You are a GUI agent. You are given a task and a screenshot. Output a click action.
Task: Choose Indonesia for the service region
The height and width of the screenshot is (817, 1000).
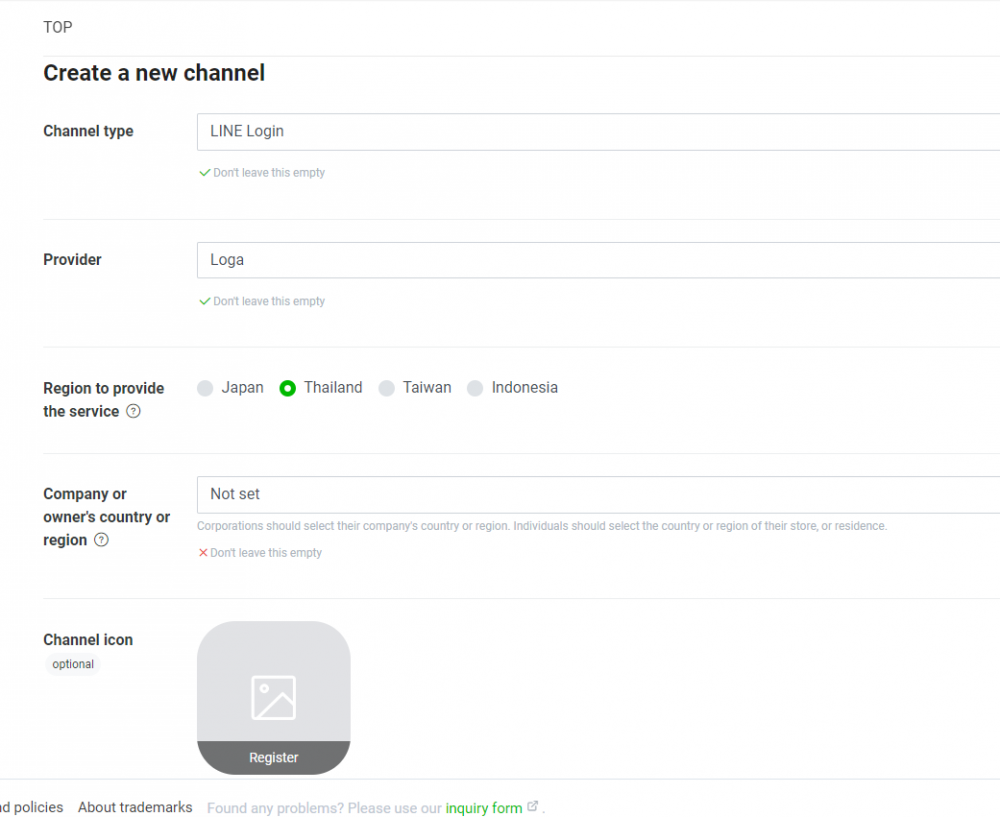(x=475, y=388)
